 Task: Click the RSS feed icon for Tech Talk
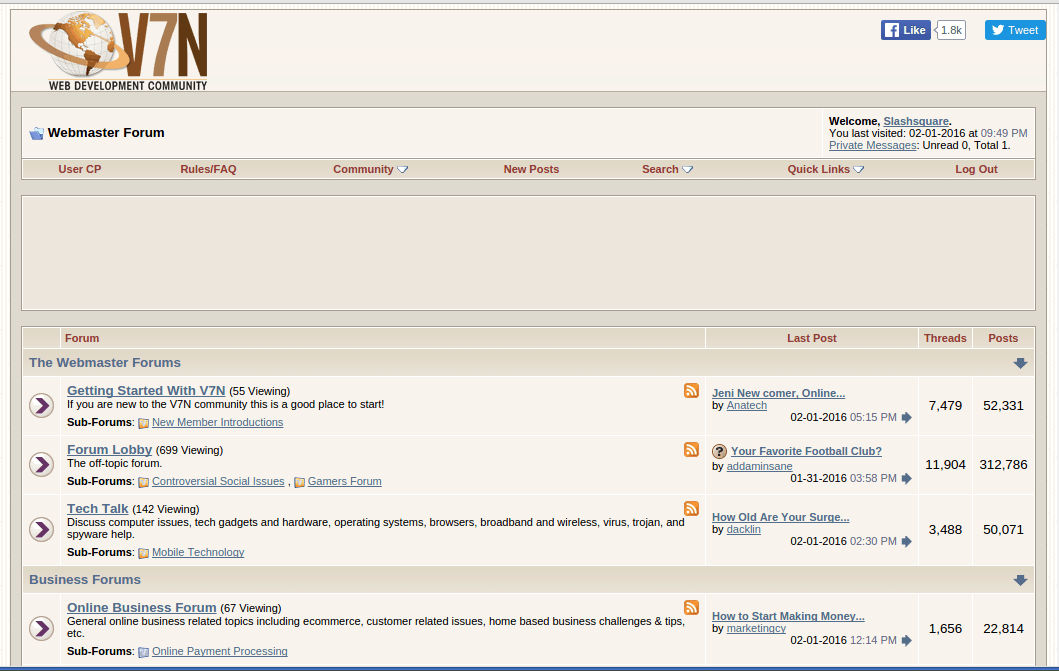tap(691, 509)
